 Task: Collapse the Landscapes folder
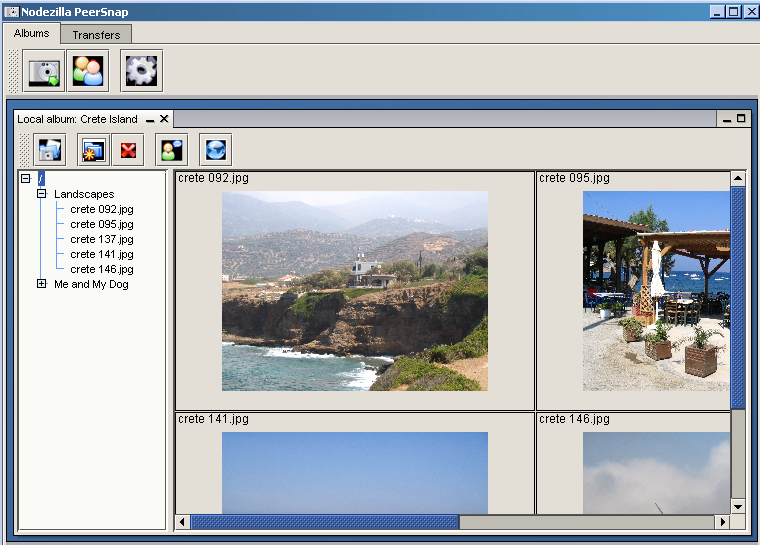pos(42,194)
